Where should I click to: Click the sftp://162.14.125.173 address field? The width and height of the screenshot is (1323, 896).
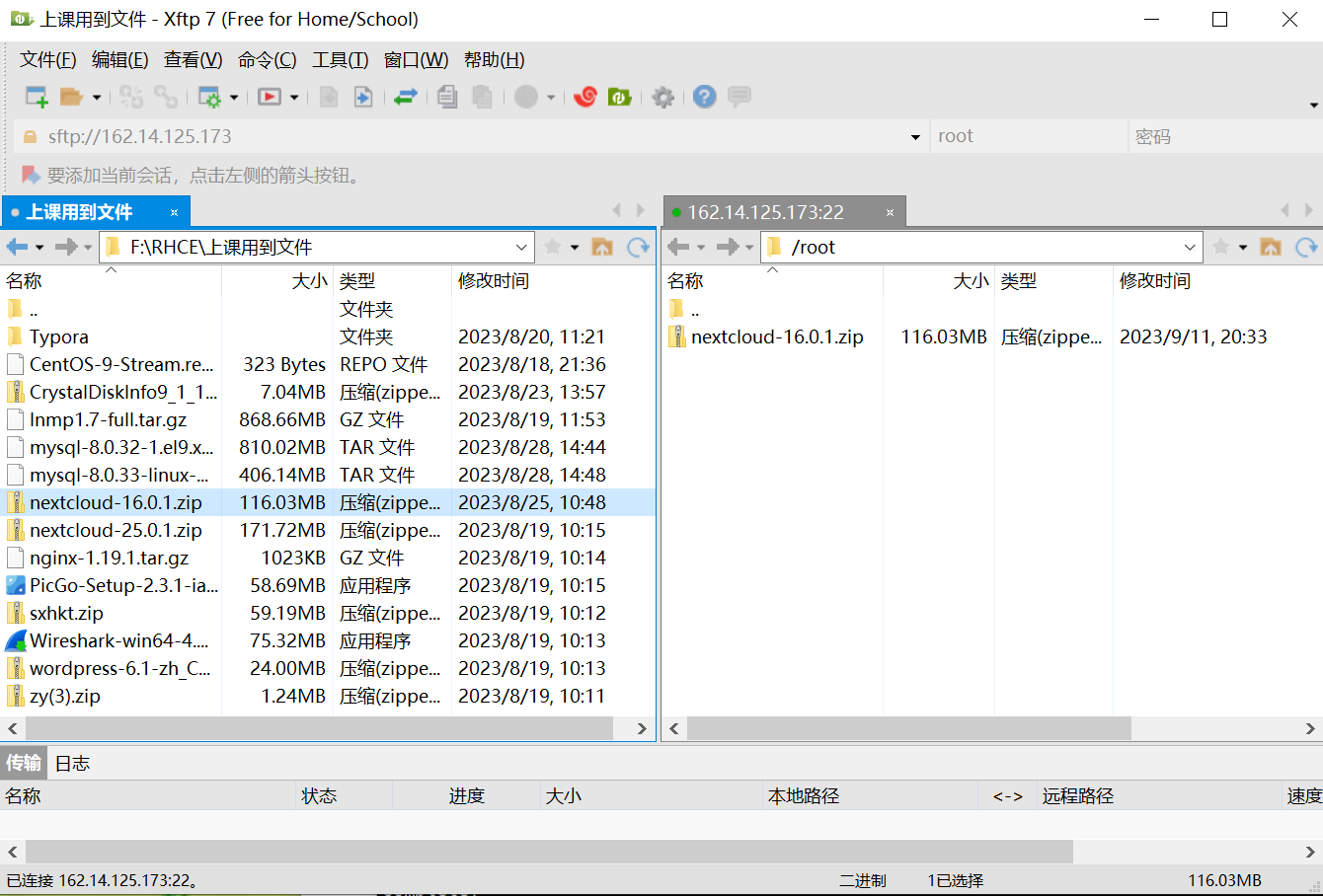tap(472, 136)
